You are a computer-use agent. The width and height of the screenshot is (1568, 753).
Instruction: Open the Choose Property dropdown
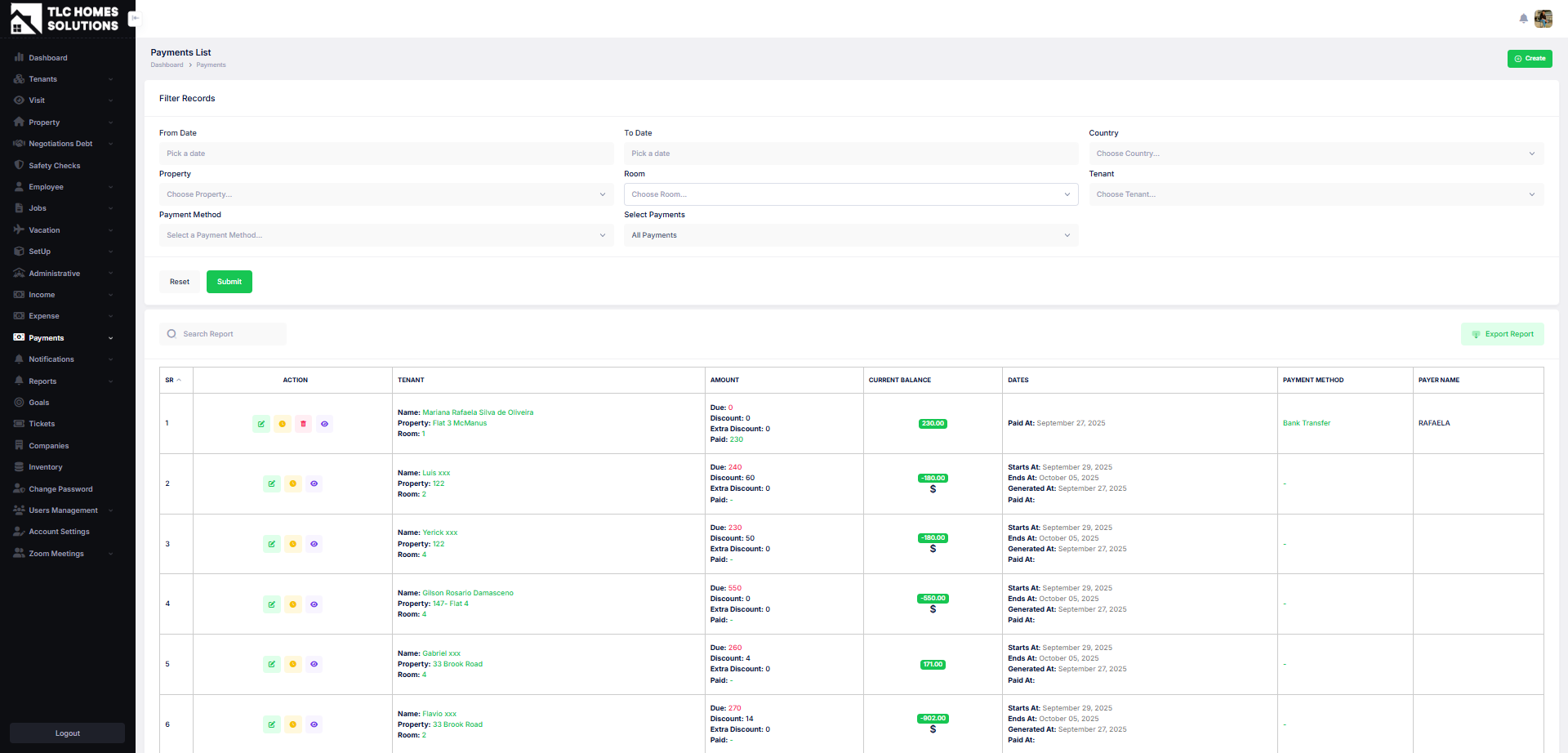coord(385,194)
